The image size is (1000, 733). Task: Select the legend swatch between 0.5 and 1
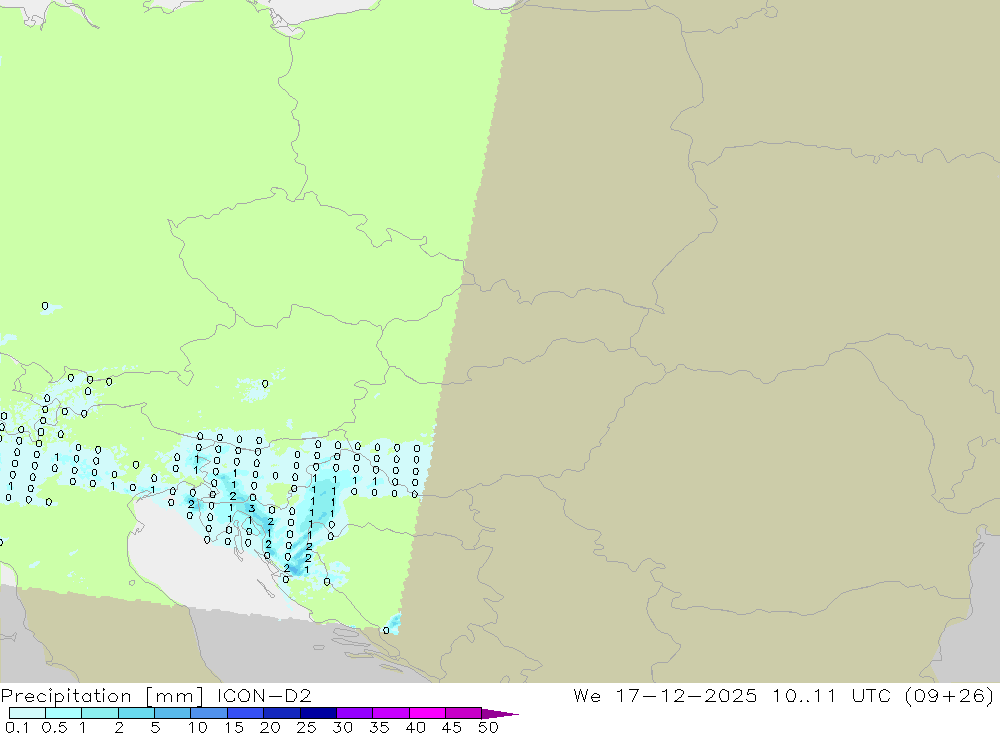64,713
